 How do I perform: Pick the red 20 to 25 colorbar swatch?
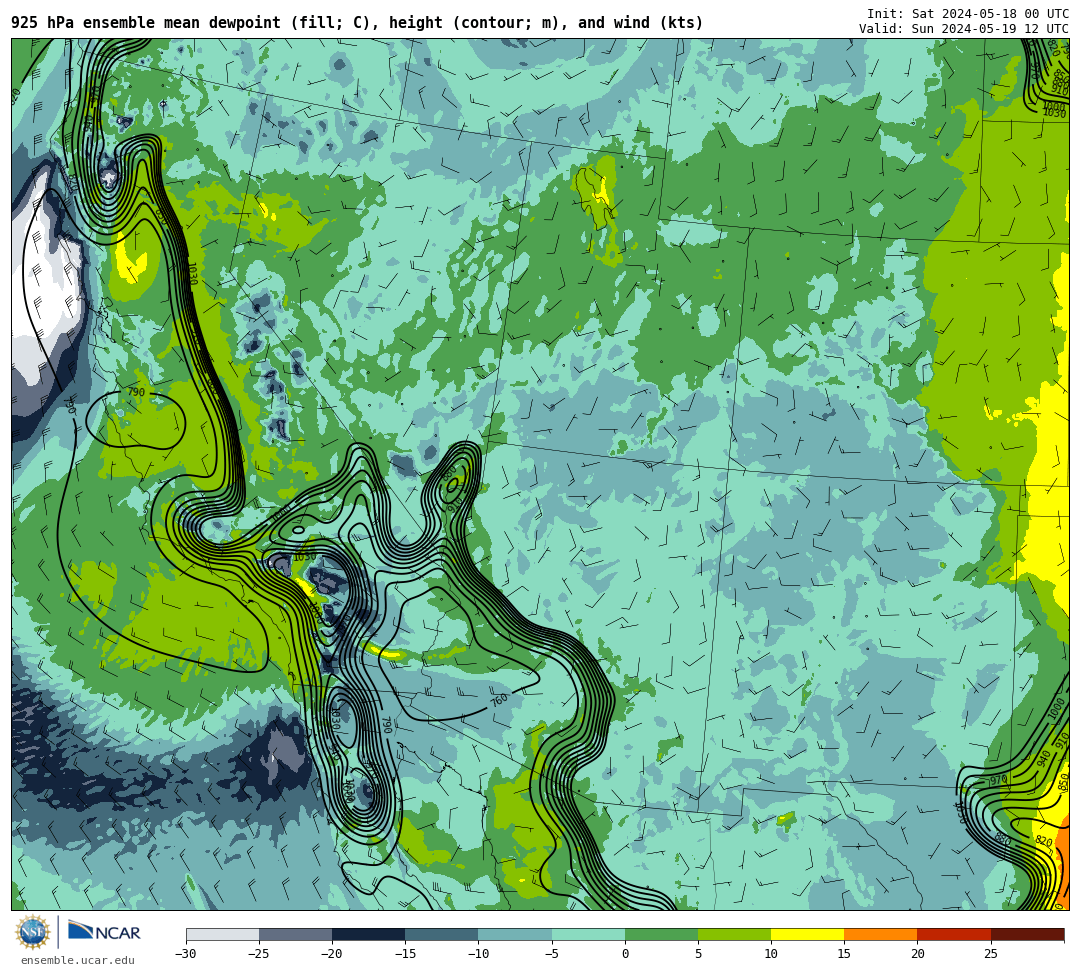(954, 934)
